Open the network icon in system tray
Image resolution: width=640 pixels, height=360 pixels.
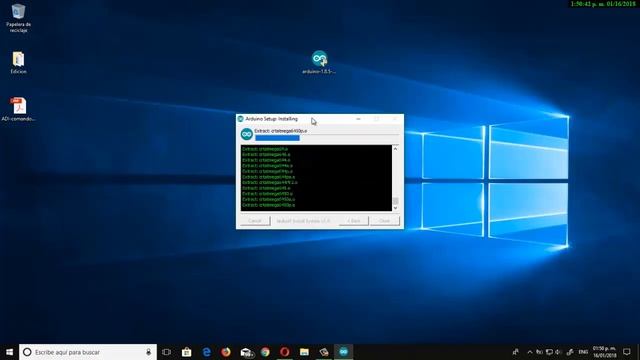click(549, 352)
